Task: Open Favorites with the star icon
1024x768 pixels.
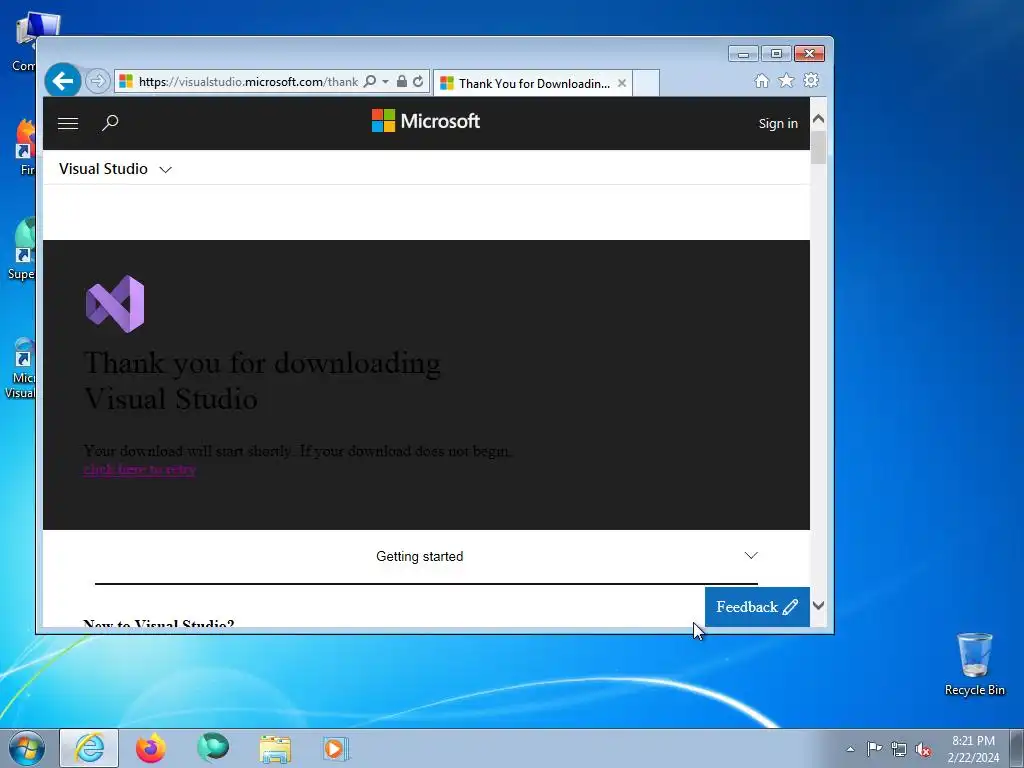Action: tap(786, 80)
